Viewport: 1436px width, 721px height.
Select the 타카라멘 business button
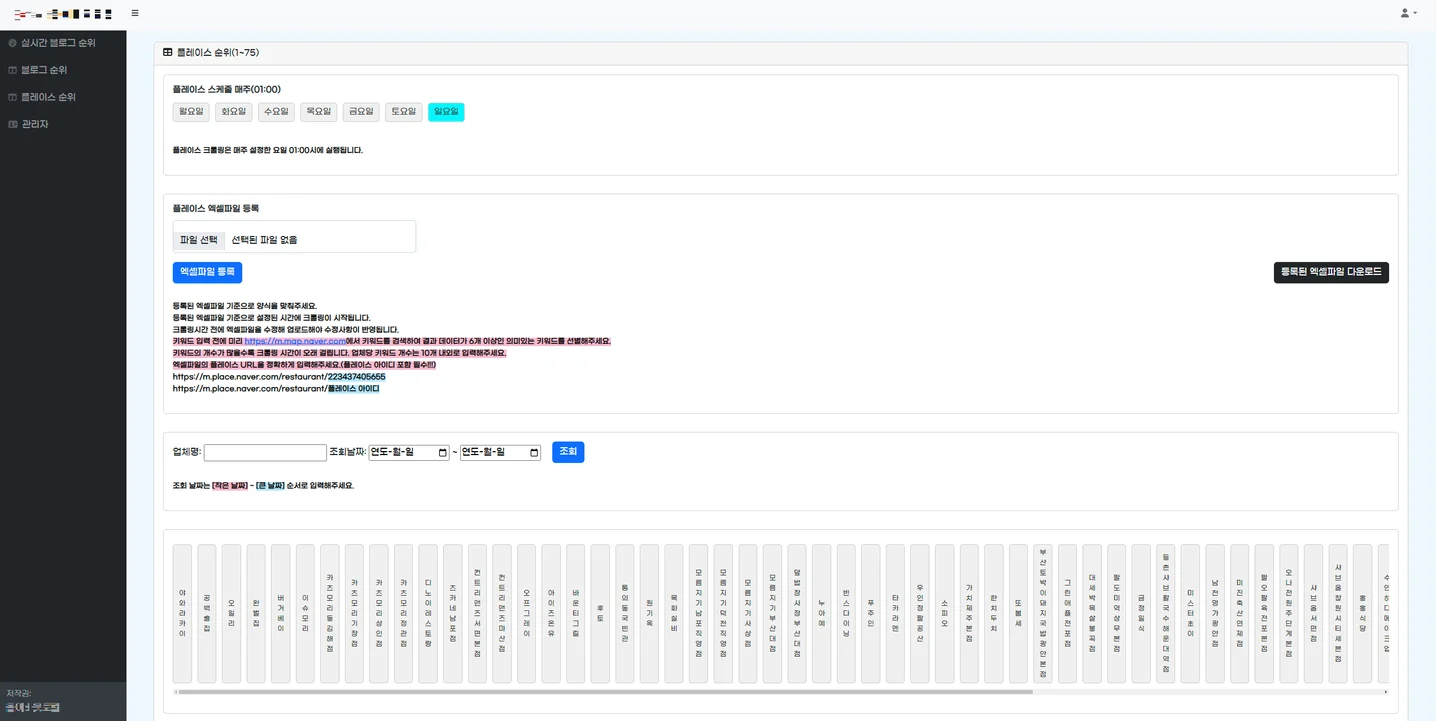(895, 614)
